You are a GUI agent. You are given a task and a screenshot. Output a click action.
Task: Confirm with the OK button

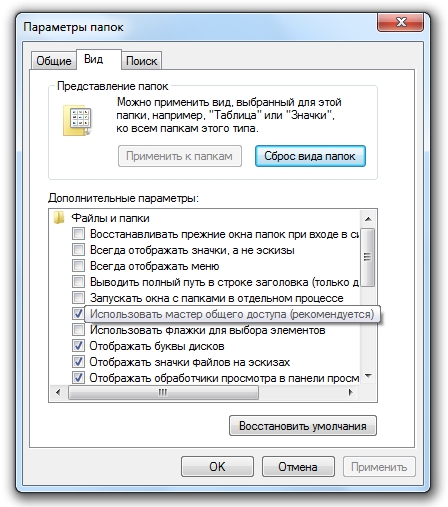click(x=217, y=467)
